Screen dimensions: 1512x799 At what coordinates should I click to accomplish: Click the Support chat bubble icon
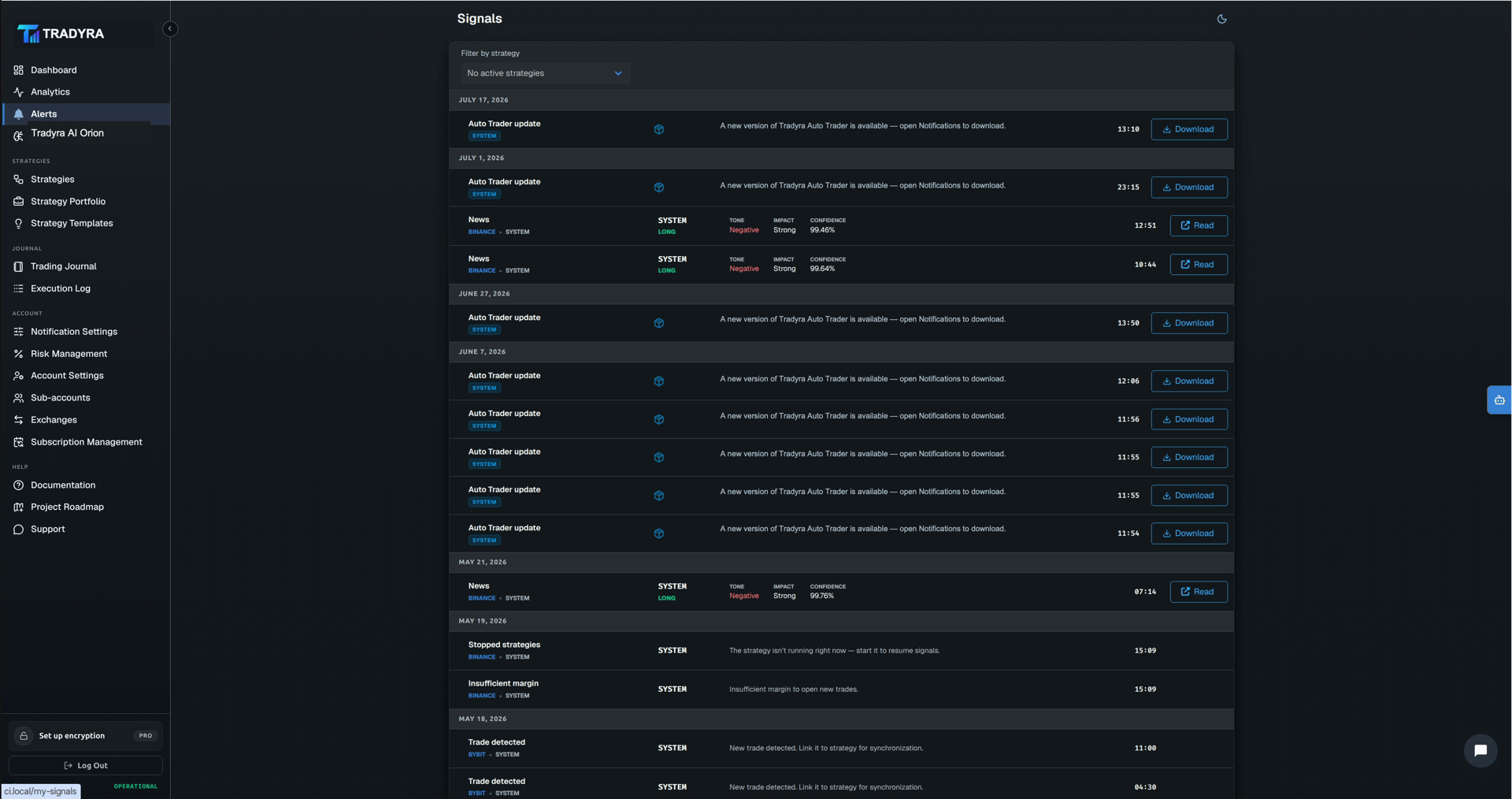coord(19,530)
